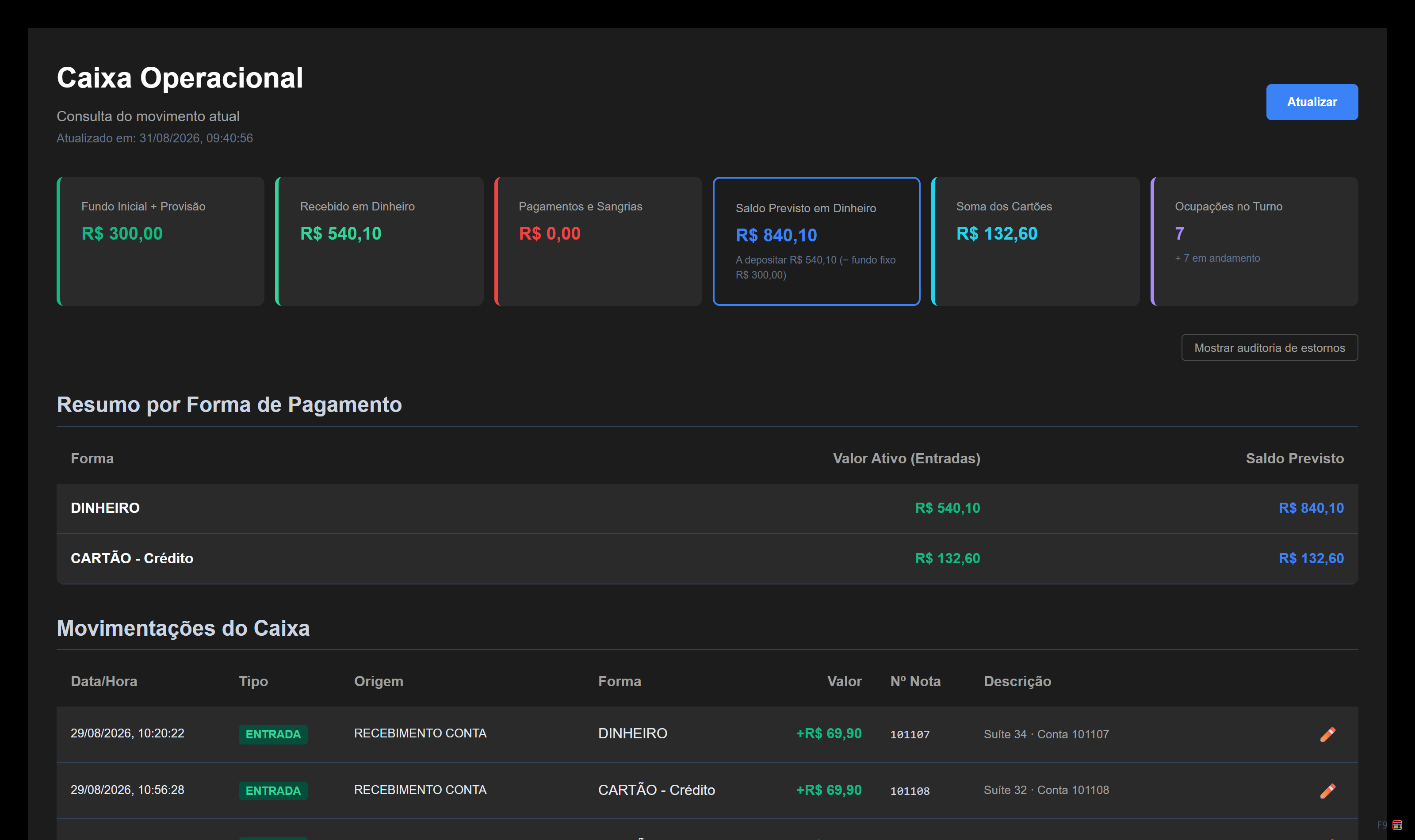Click the "Atualizado em: 31/08/2026" timestamp

point(154,138)
